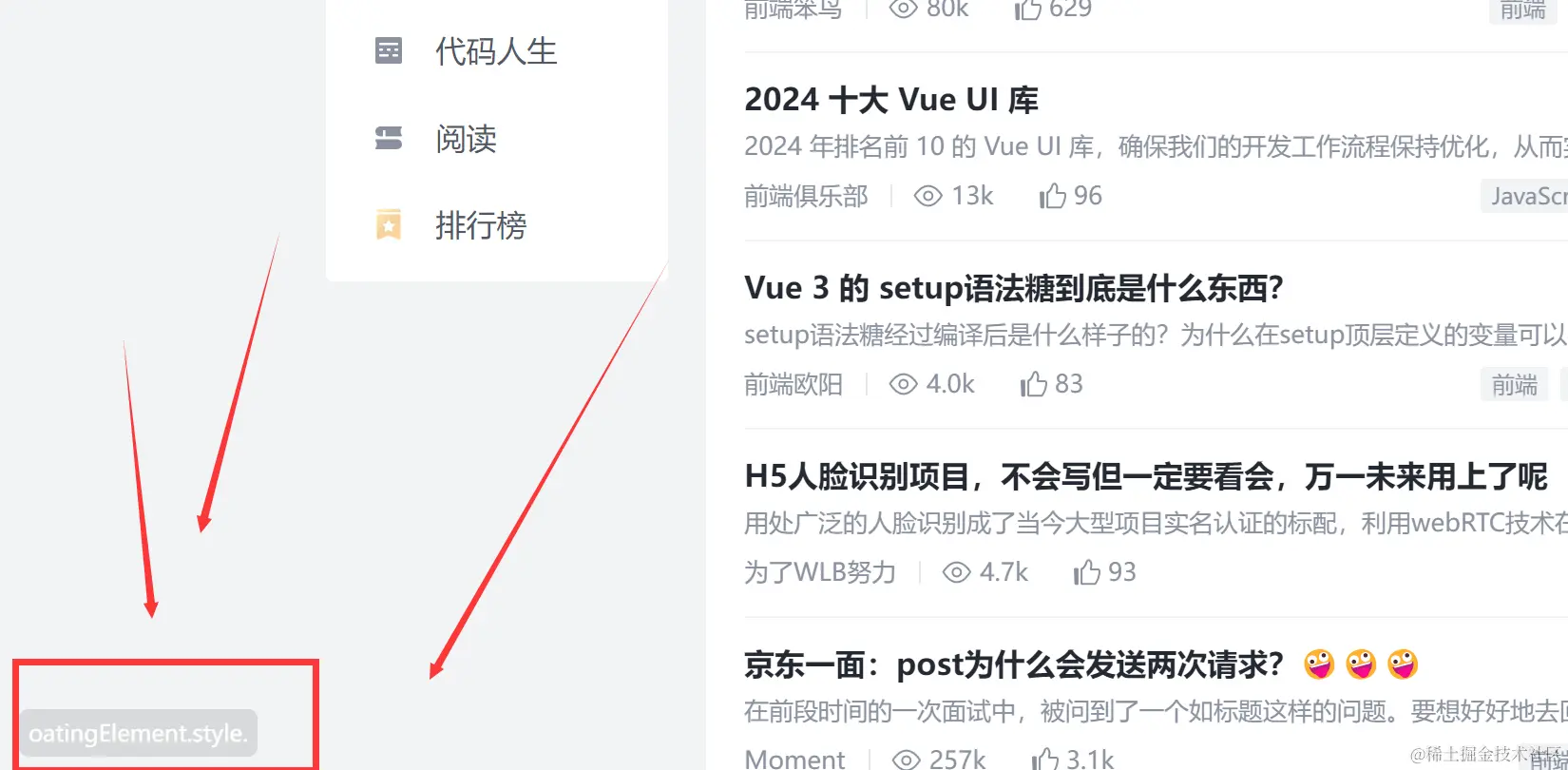
Task: Click the floating oatingElement.style. label
Action: pyautogui.click(x=139, y=733)
